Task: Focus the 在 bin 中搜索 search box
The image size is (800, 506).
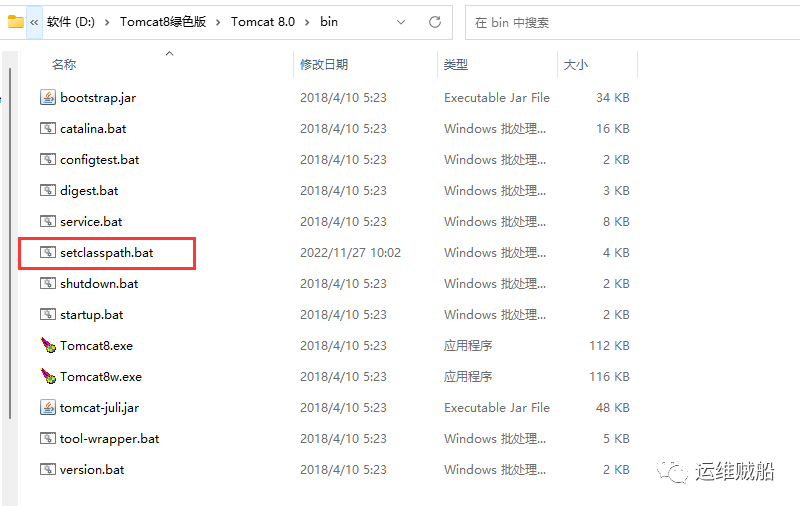Action: click(x=632, y=22)
